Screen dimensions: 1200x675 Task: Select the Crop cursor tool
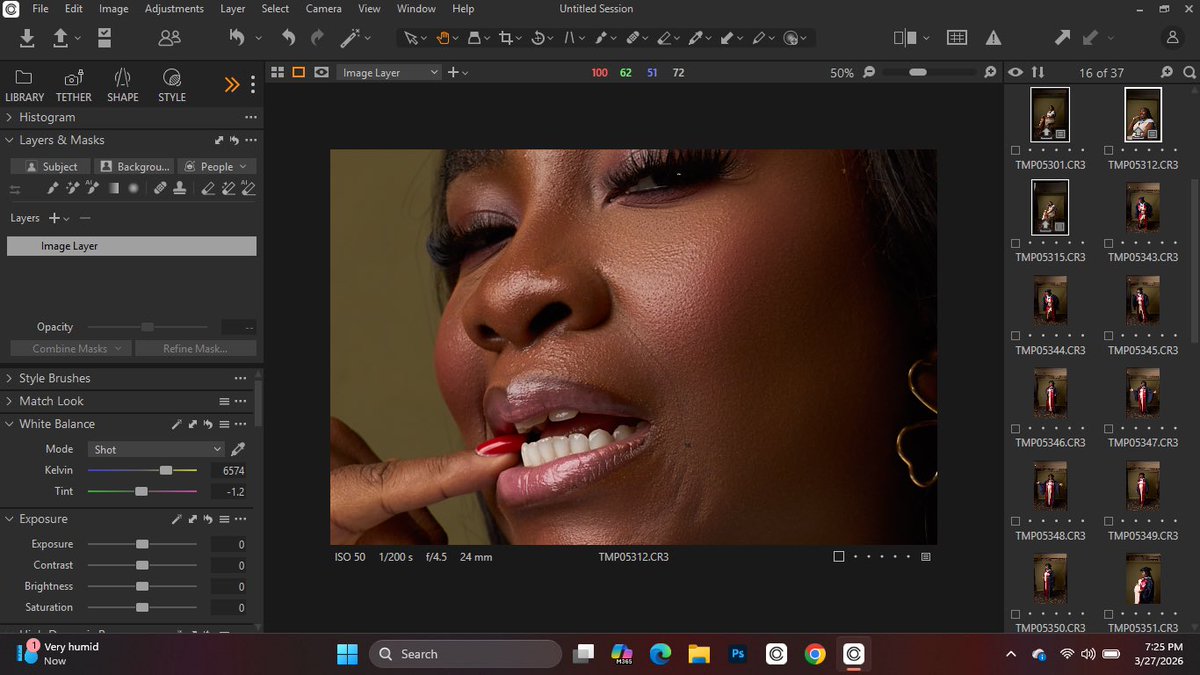click(505, 38)
